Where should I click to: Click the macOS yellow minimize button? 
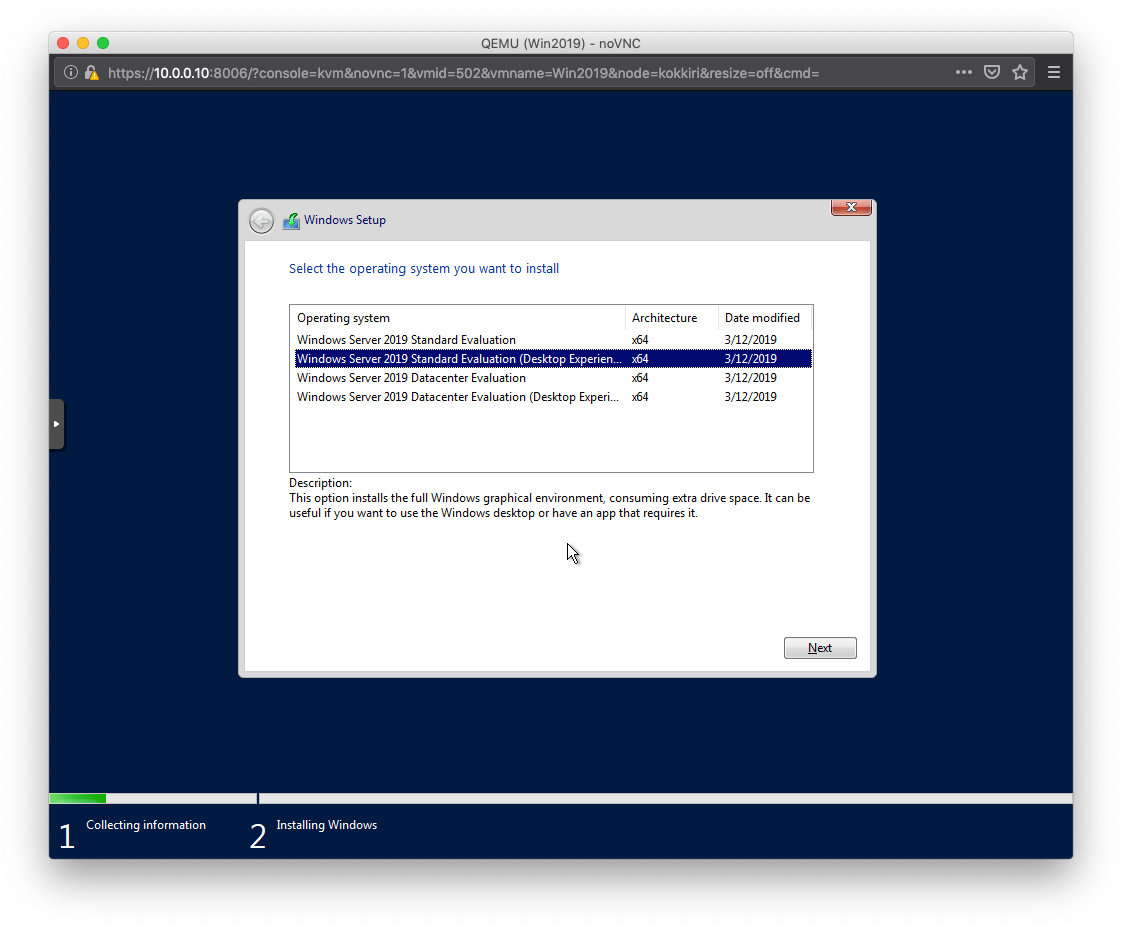coord(83,43)
